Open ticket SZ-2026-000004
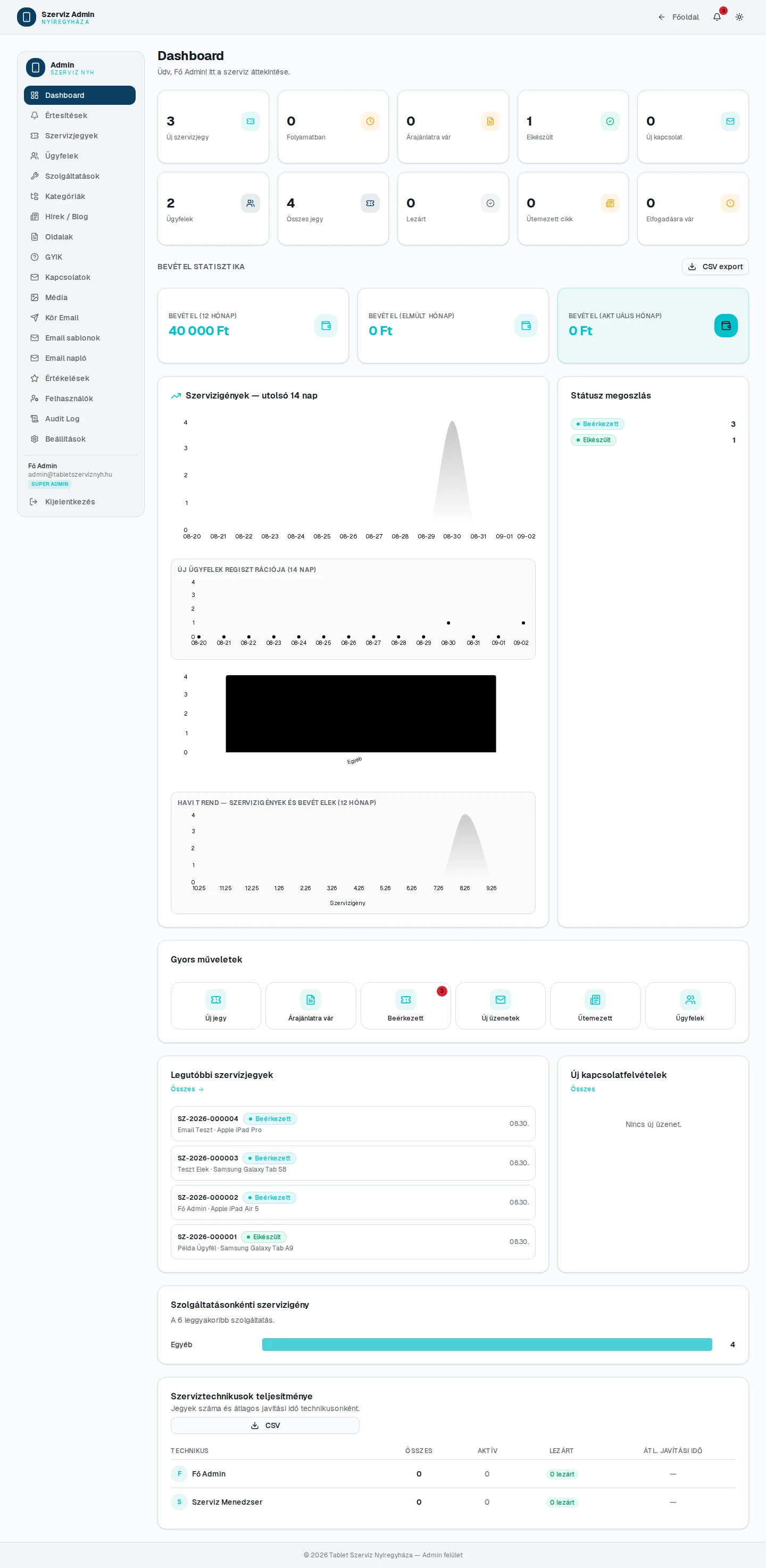766x1568 pixels. pos(353,1124)
